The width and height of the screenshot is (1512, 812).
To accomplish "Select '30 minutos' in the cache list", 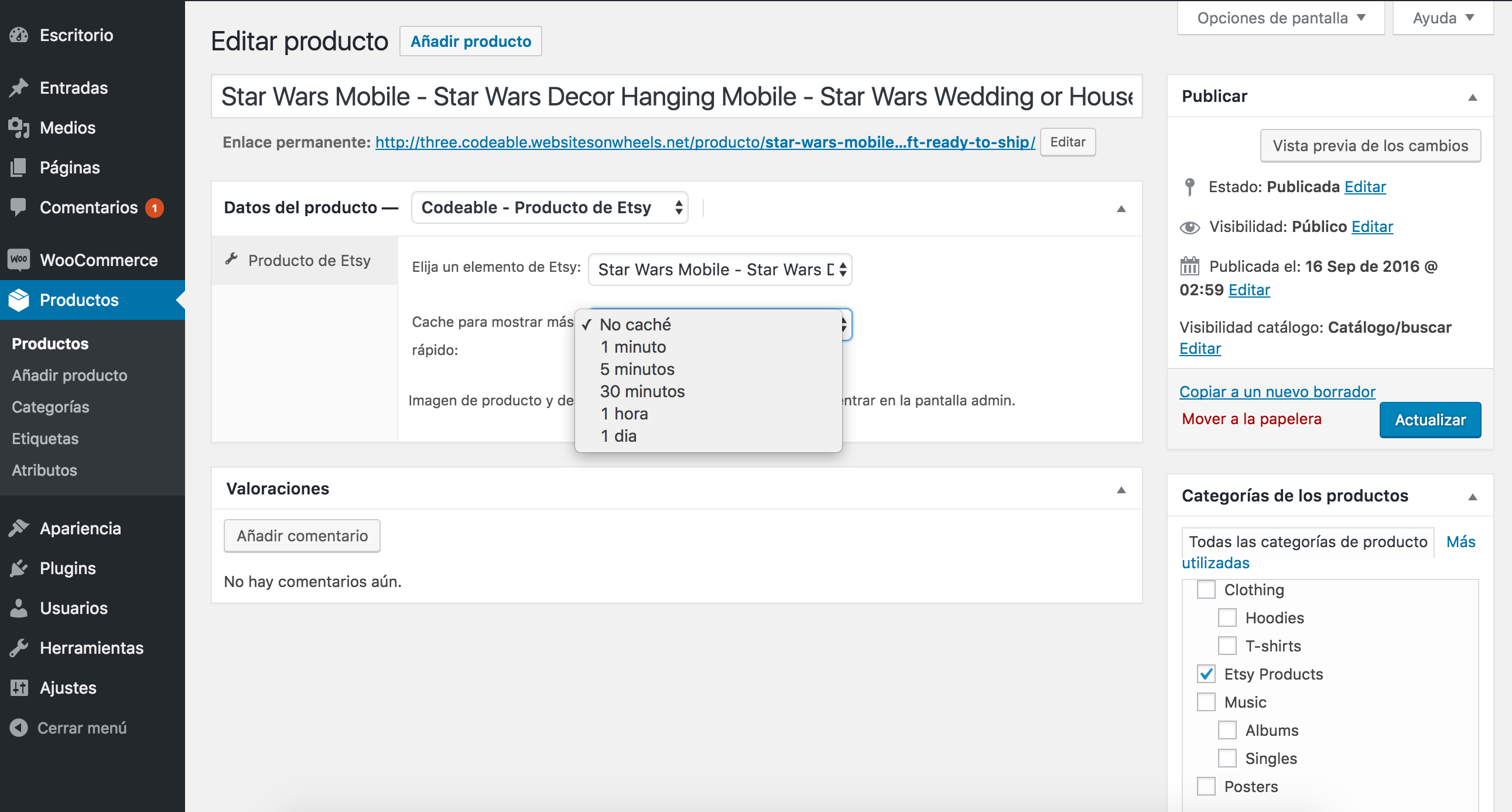I will 642,391.
